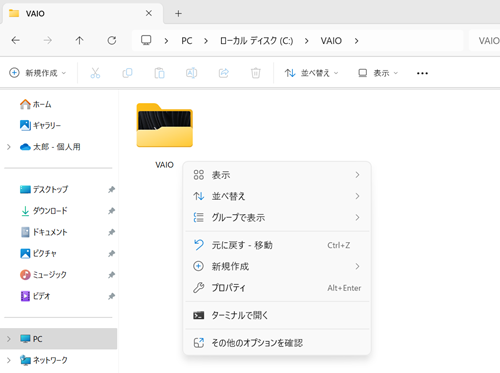Expand the PC tree node

pyautogui.click(x=9, y=339)
